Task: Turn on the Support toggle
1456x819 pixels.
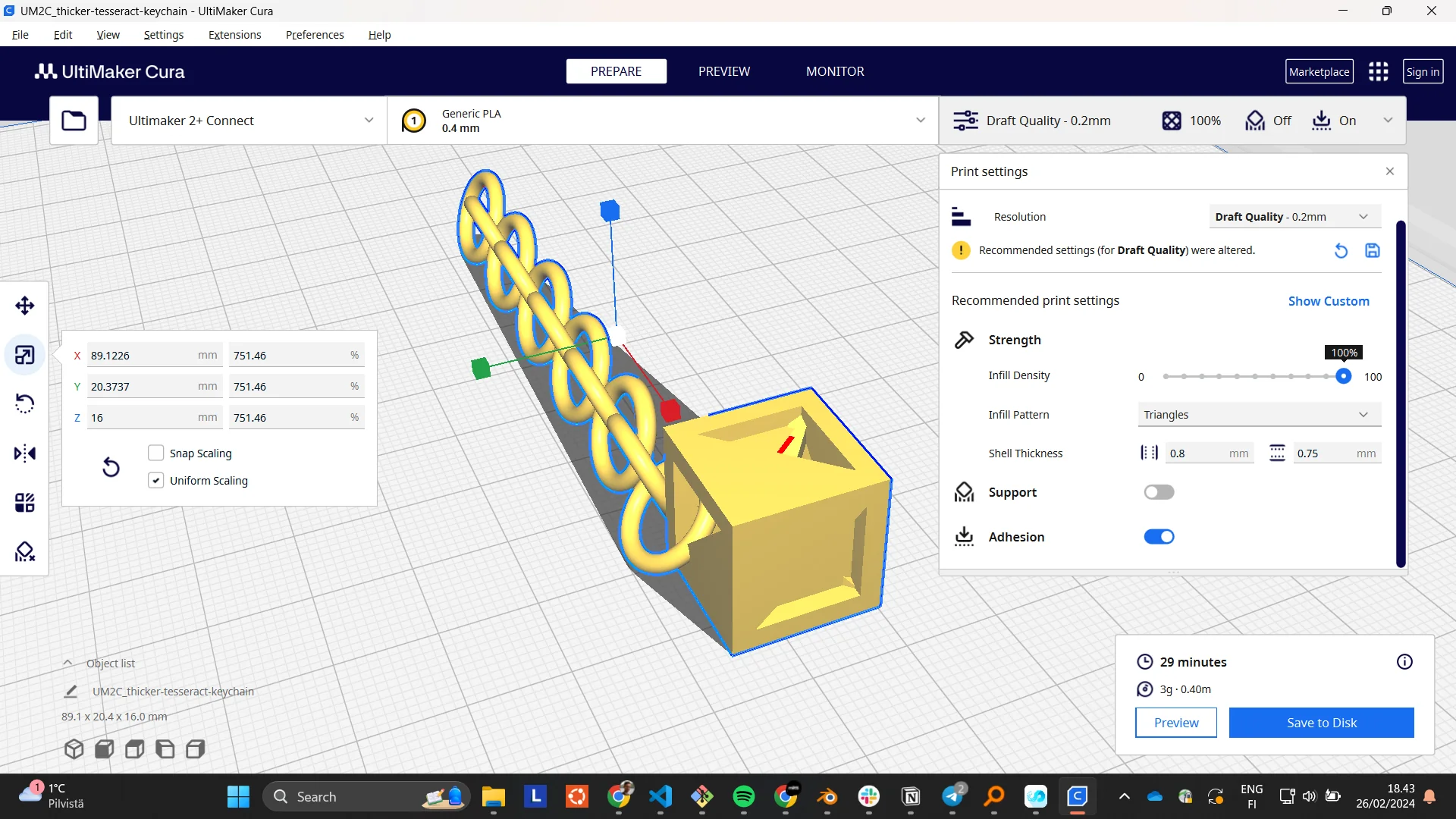Action: (1159, 492)
